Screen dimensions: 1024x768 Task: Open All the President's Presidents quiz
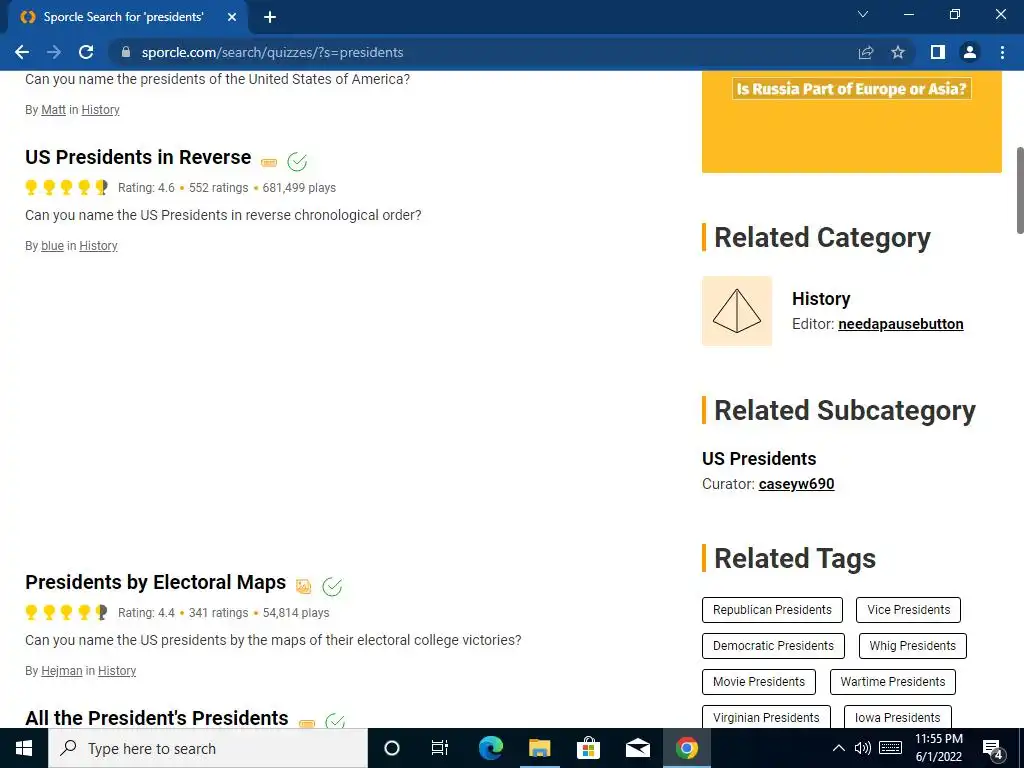coord(157,718)
